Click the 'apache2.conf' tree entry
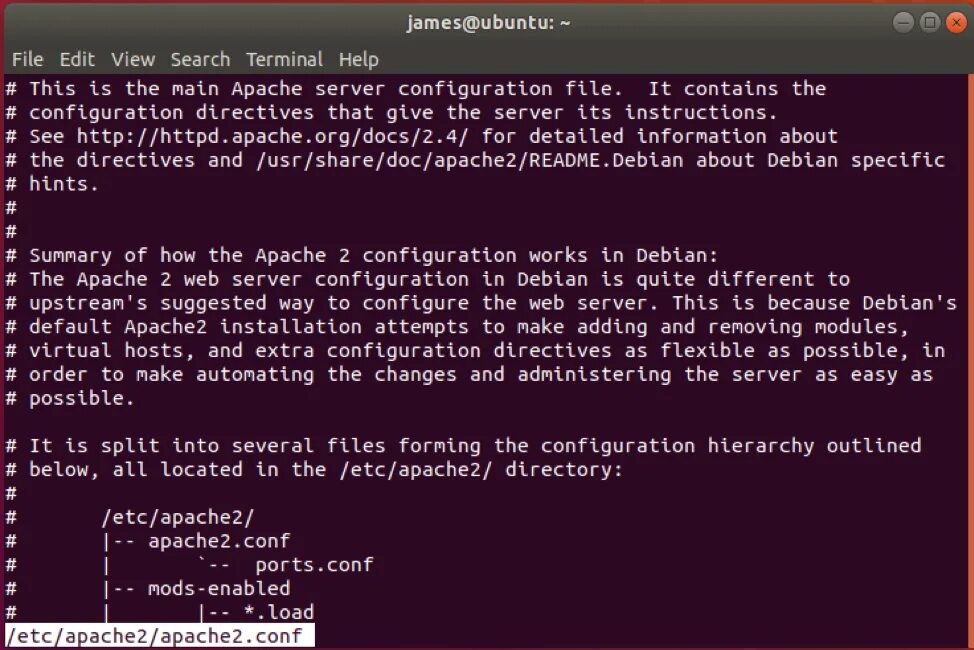The image size is (974, 650). coord(219,541)
